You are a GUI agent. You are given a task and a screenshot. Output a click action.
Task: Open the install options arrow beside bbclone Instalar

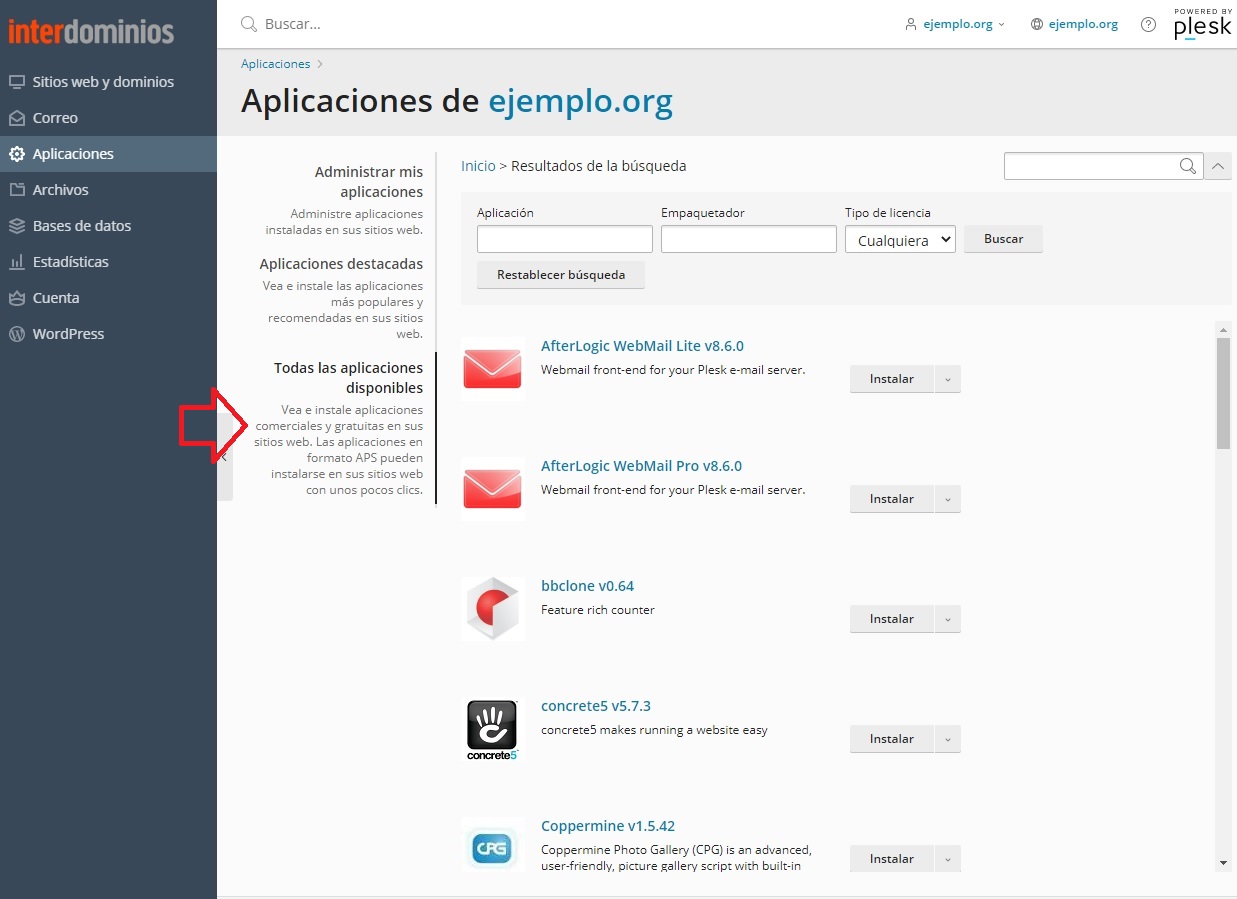pyautogui.click(x=947, y=619)
